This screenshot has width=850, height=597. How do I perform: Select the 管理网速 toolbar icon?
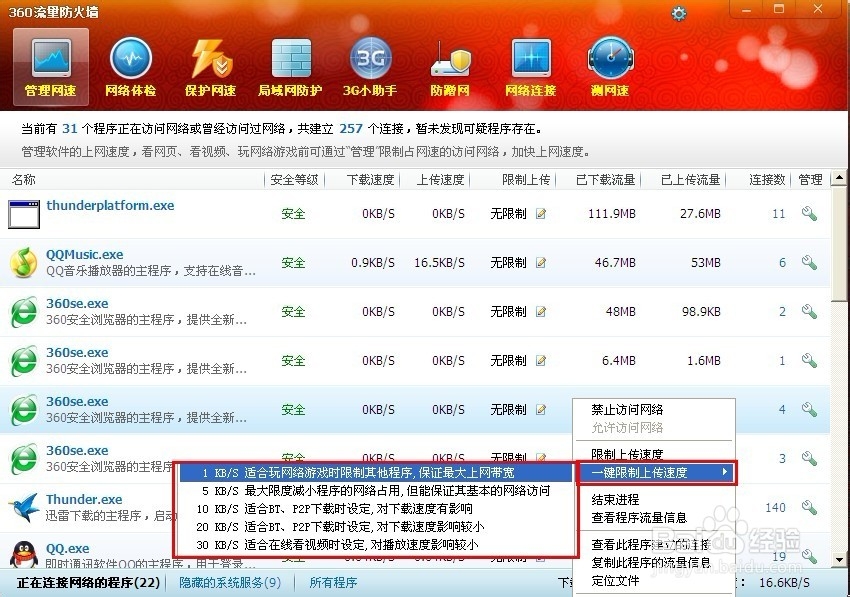49,65
